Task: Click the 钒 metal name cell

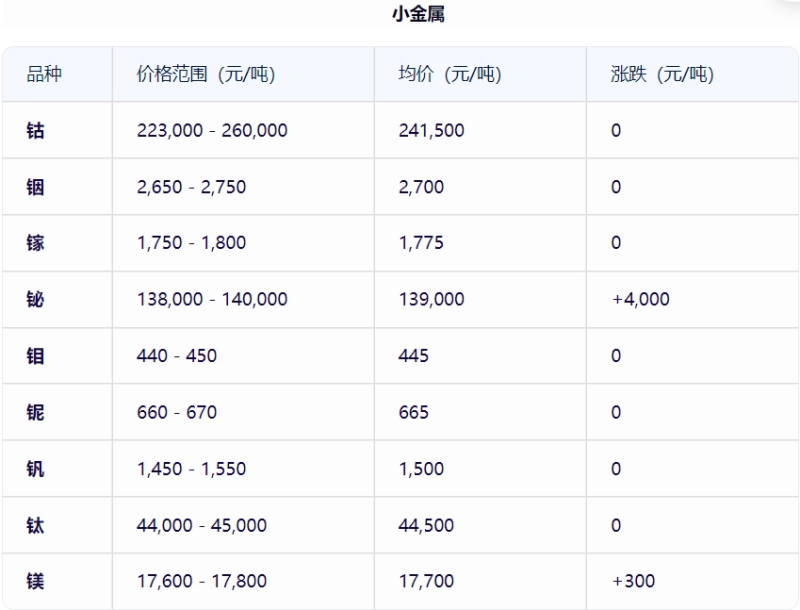Action: tap(36, 469)
